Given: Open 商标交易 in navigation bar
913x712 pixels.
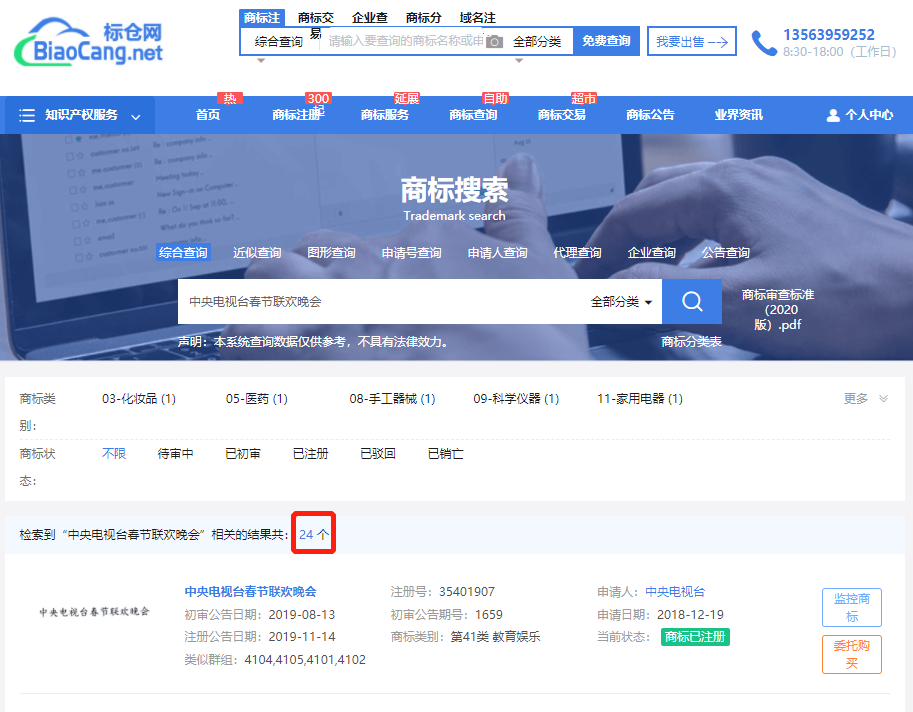Looking at the screenshot, I should [x=562, y=115].
